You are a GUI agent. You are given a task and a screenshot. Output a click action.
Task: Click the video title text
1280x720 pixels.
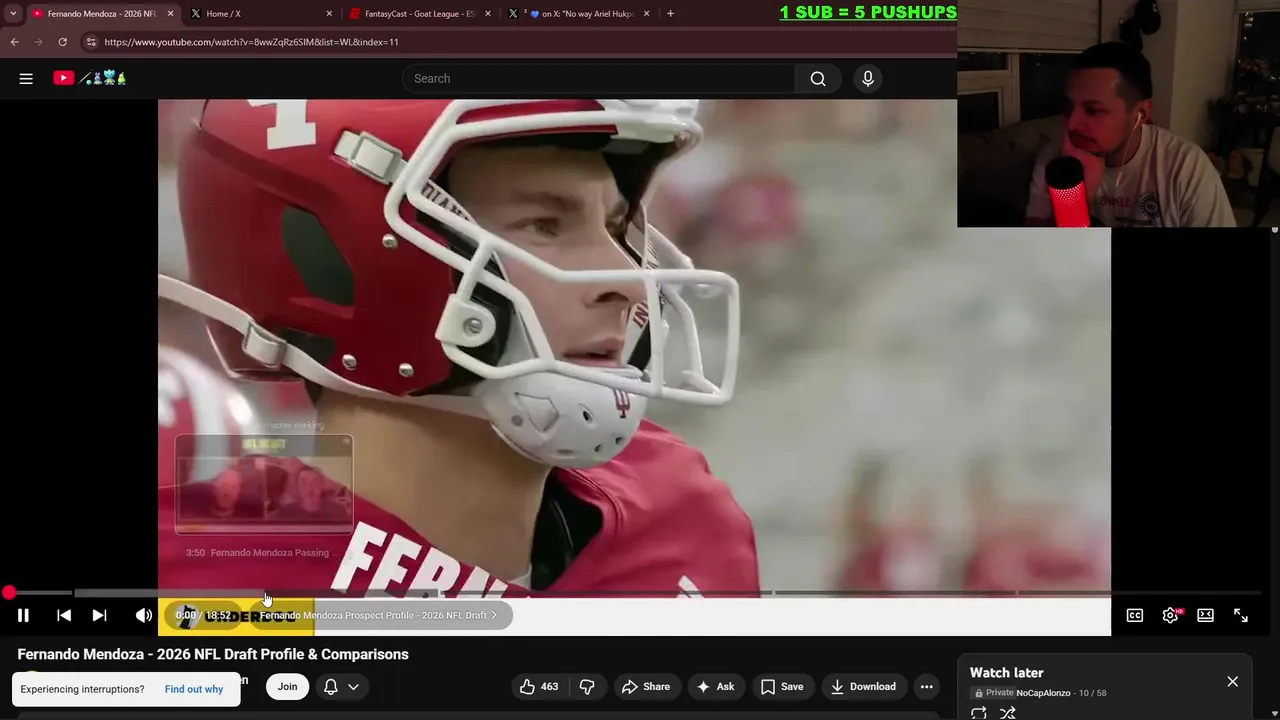coord(213,654)
